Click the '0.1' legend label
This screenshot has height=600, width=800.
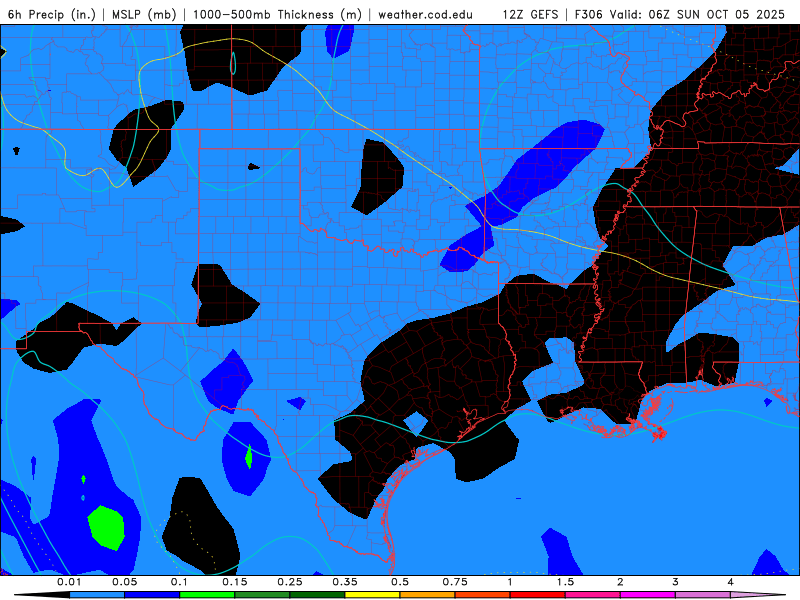179,582
